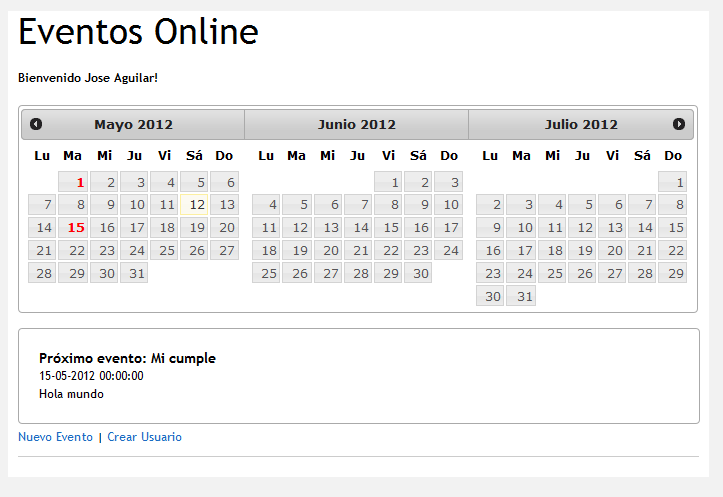Click the Bienvenido Jose Aguilar greeting
723x497 pixels.
pyautogui.click(x=88, y=78)
